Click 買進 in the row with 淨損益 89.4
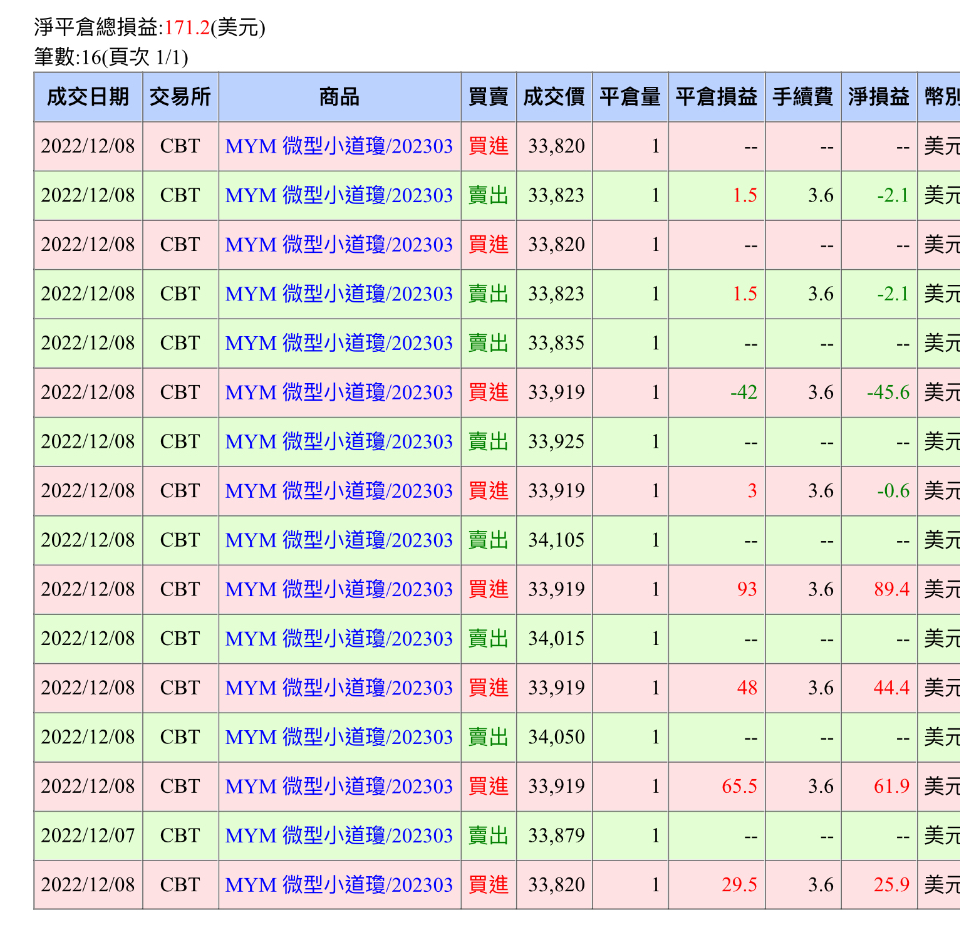Screen dimensions: 960x928 [x=488, y=589]
